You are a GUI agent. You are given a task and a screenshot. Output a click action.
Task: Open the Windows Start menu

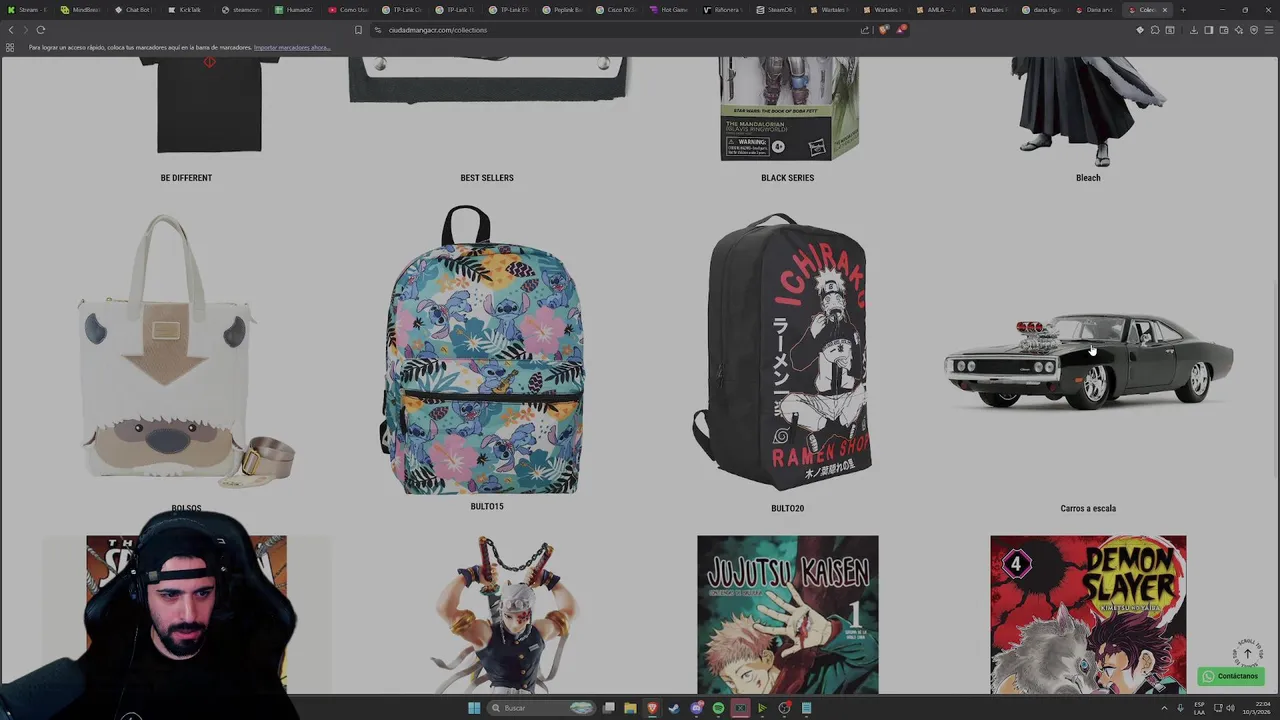point(474,708)
